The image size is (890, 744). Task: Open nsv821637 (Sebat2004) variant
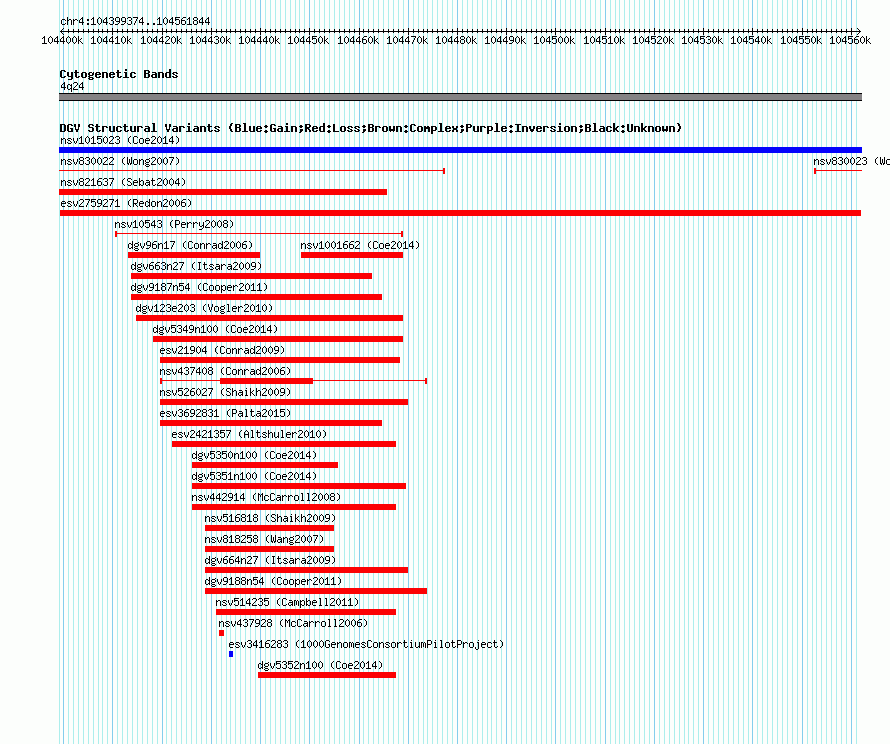[x=123, y=182]
